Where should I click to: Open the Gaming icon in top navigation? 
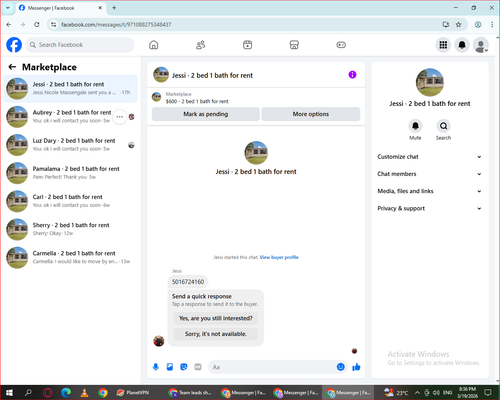pos(341,45)
